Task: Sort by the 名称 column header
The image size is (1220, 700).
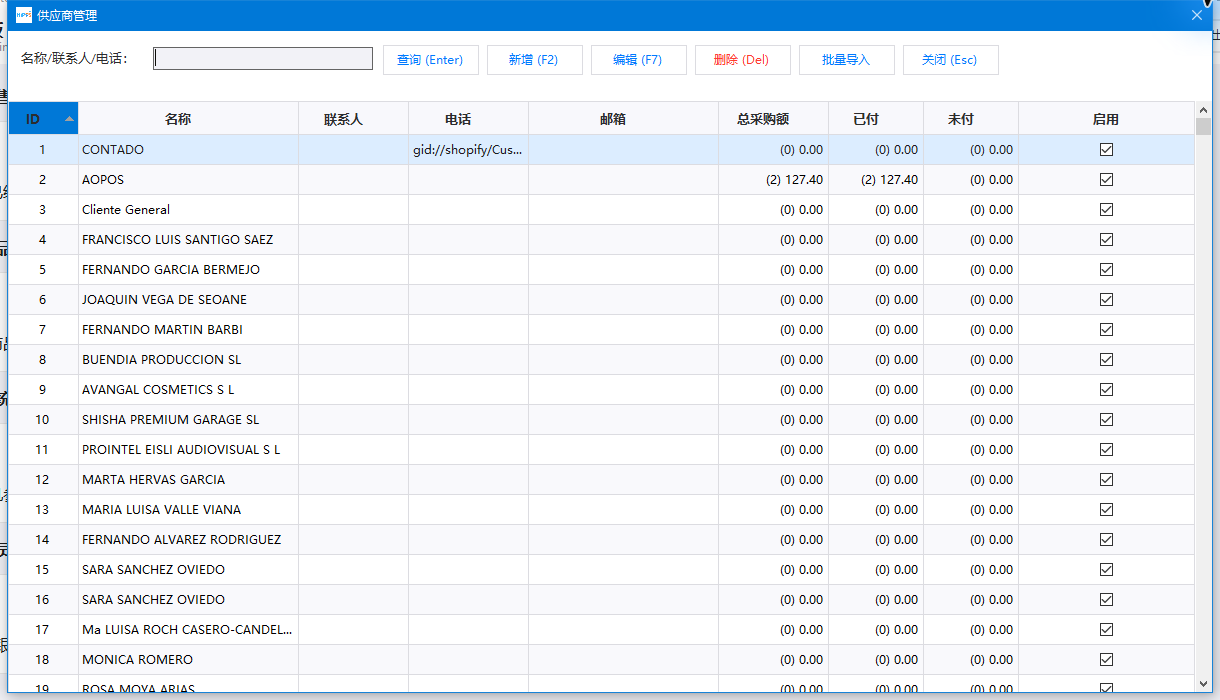Action: (188, 119)
